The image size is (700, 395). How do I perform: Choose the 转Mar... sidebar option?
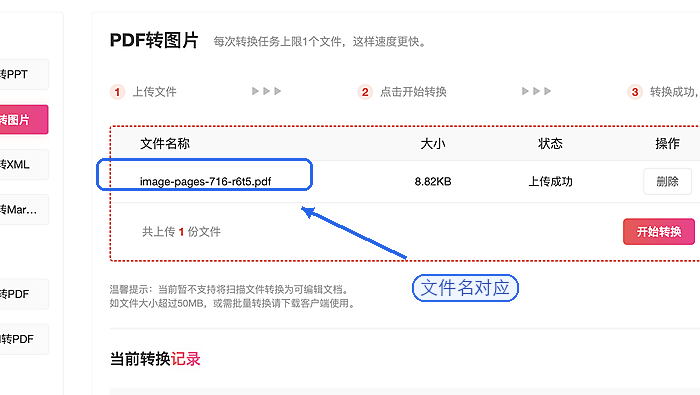(x=23, y=209)
